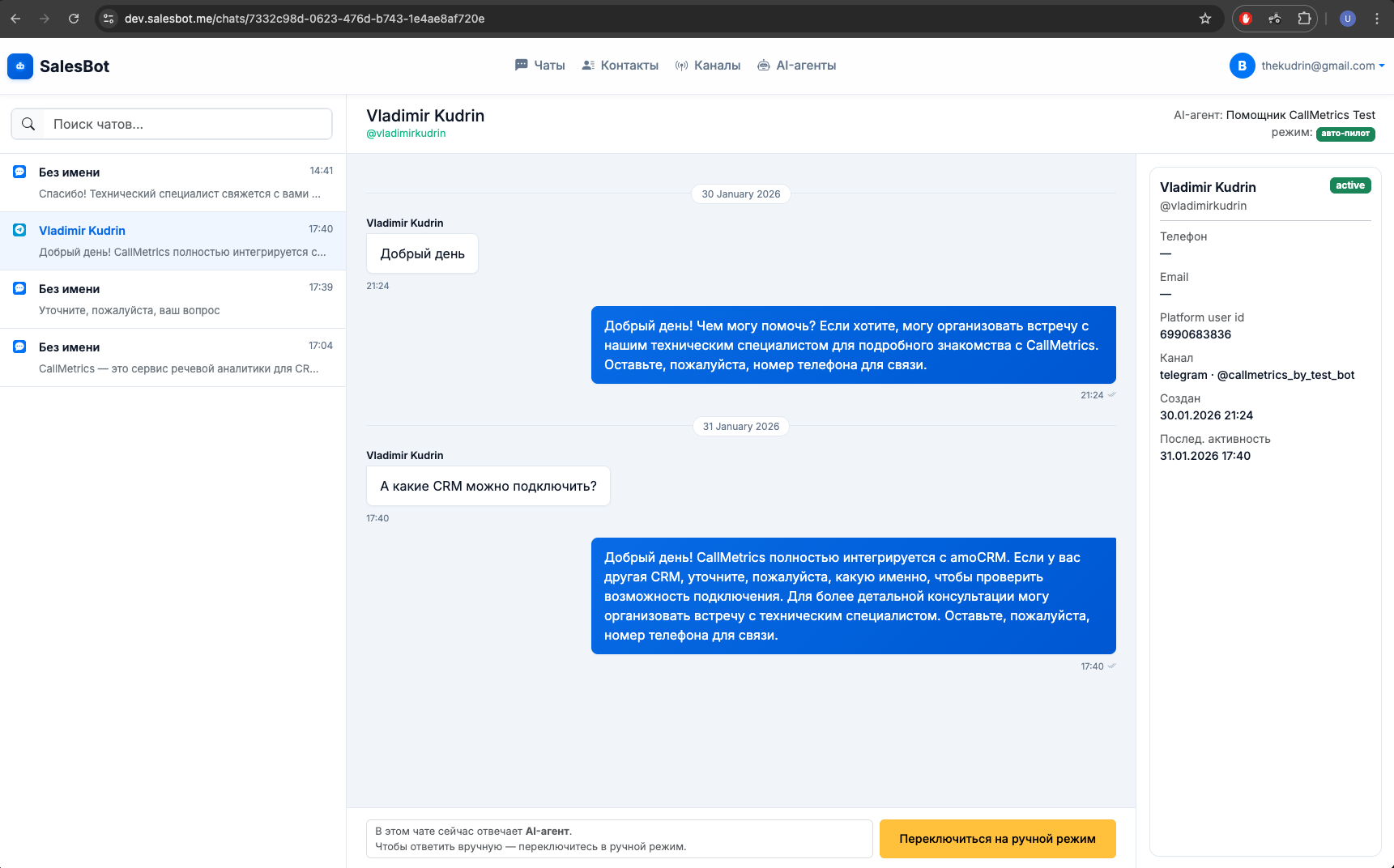
Task: Click the 31 January 2026 date separator
Action: 741,427
